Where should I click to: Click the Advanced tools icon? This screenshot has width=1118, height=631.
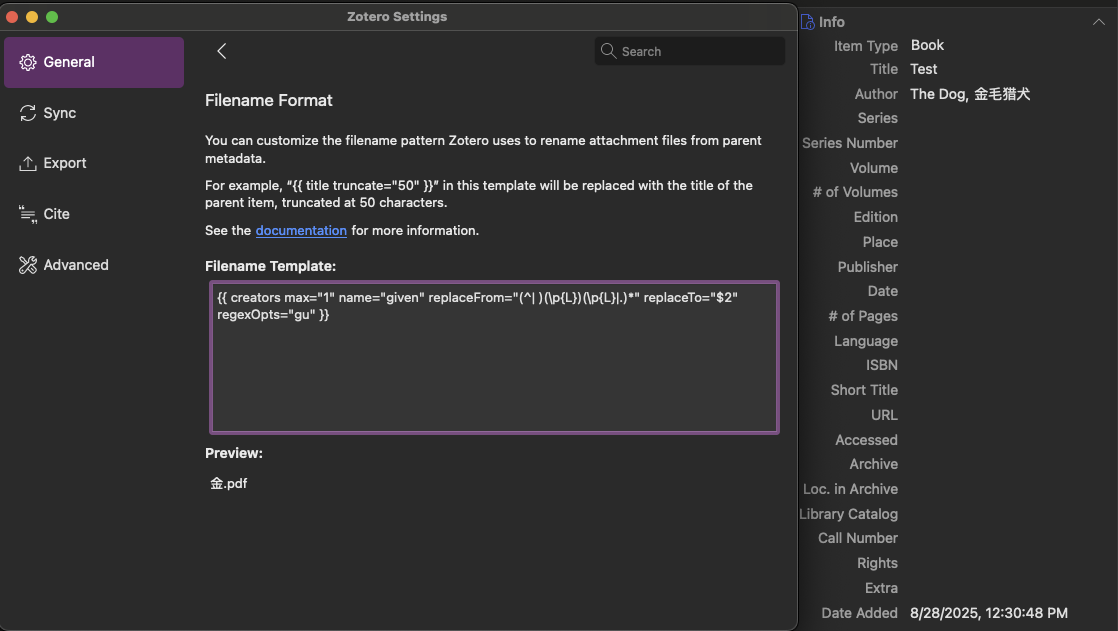[x=28, y=265]
